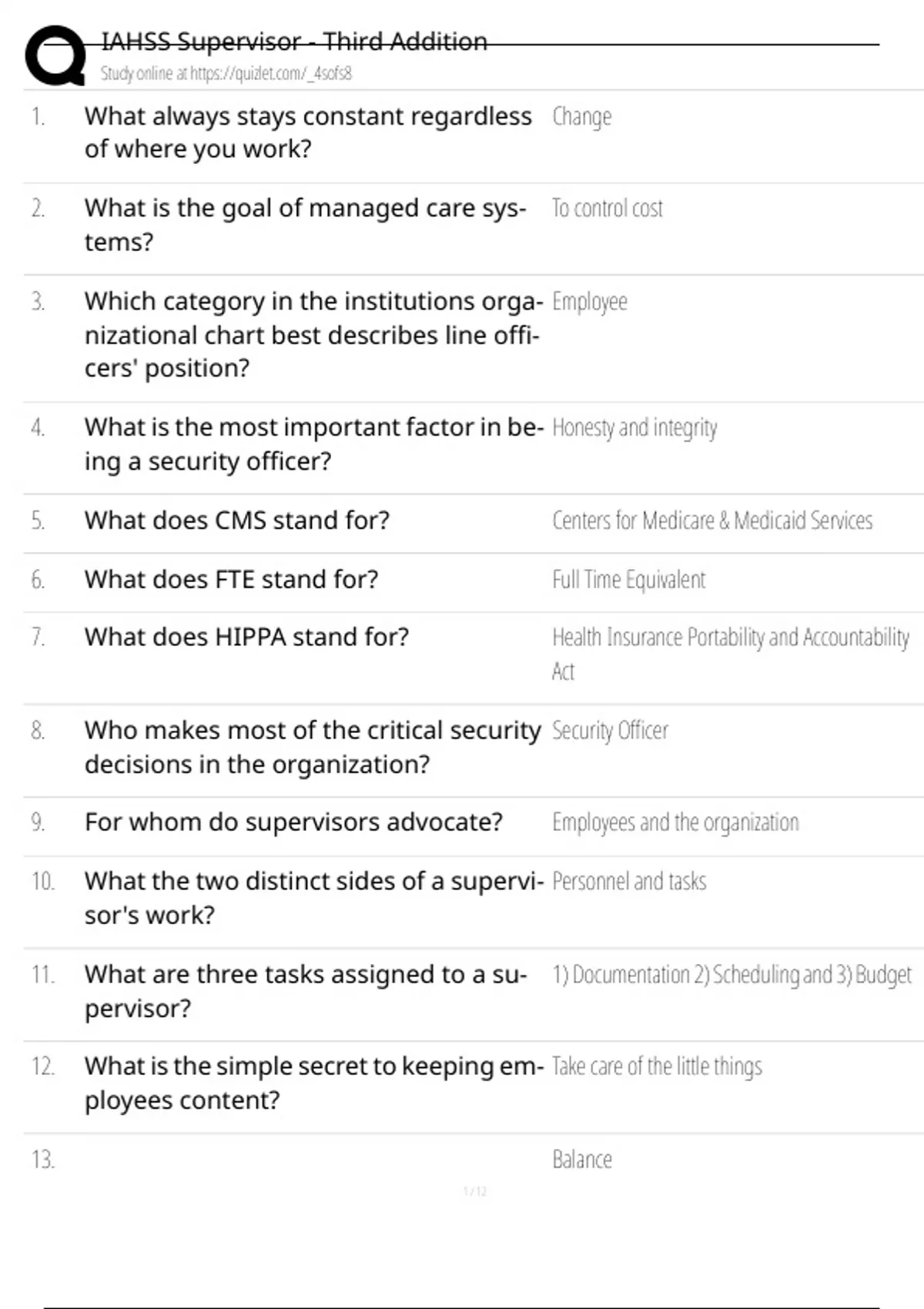Click the answer "Balance" in row 13
The height and width of the screenshot is (1309, 924).
click(x=582, y=1160)
